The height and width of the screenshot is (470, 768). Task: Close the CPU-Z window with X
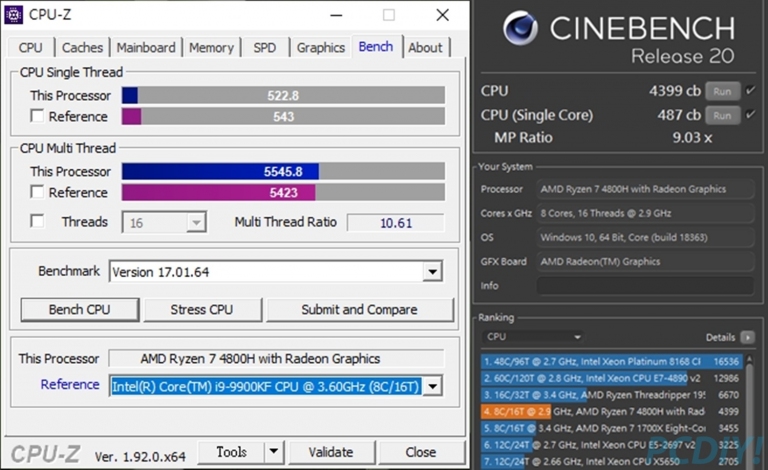[442, 15]
